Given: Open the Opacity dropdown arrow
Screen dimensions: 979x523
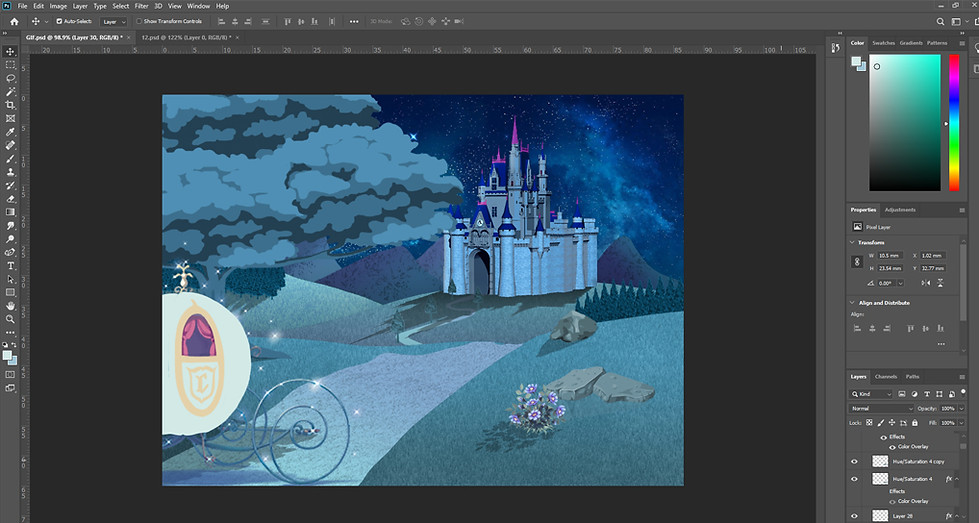Looking at the screenshot, I should coord(961,408).
